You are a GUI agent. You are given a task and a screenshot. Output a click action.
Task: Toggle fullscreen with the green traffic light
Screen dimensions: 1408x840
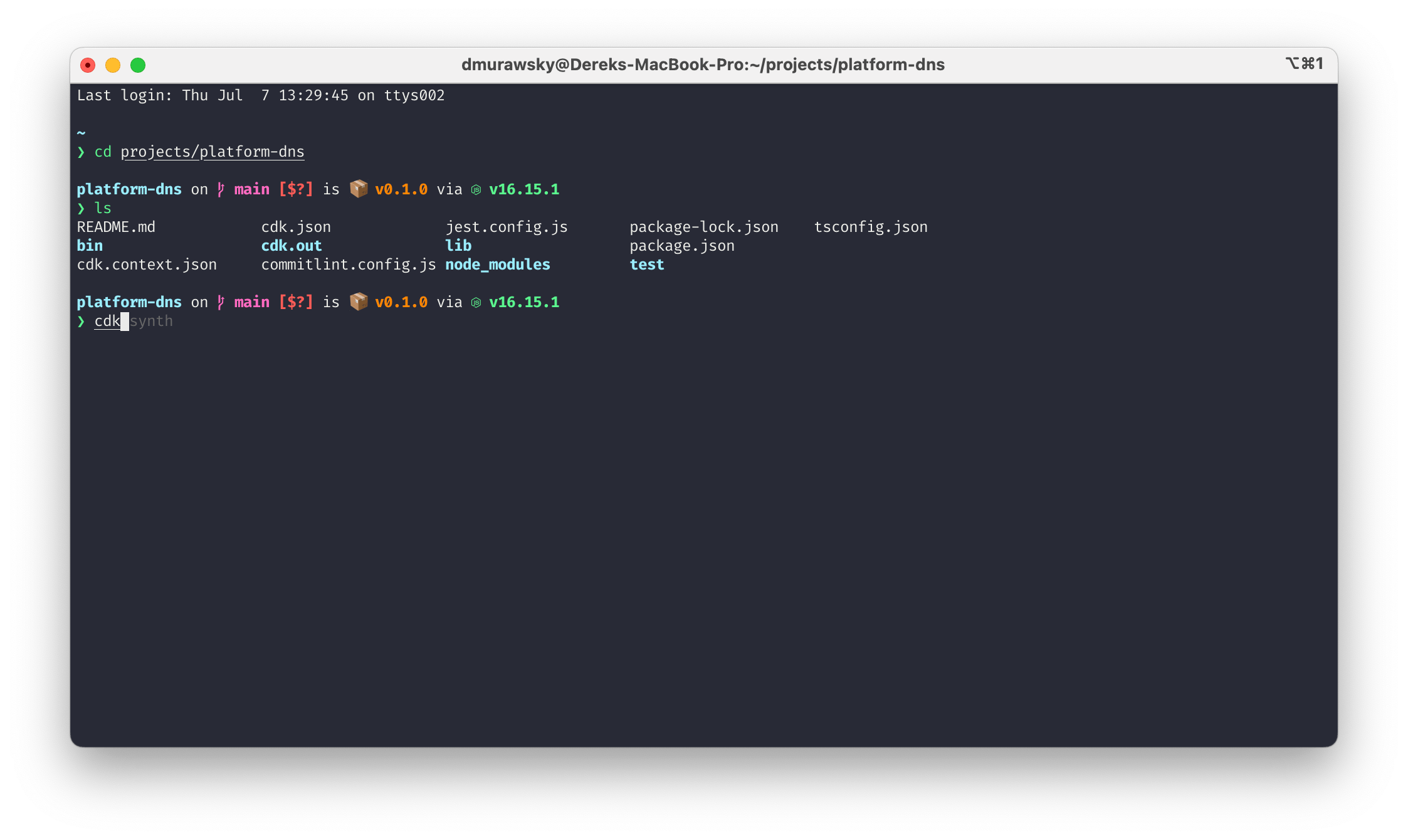point(137,65)
